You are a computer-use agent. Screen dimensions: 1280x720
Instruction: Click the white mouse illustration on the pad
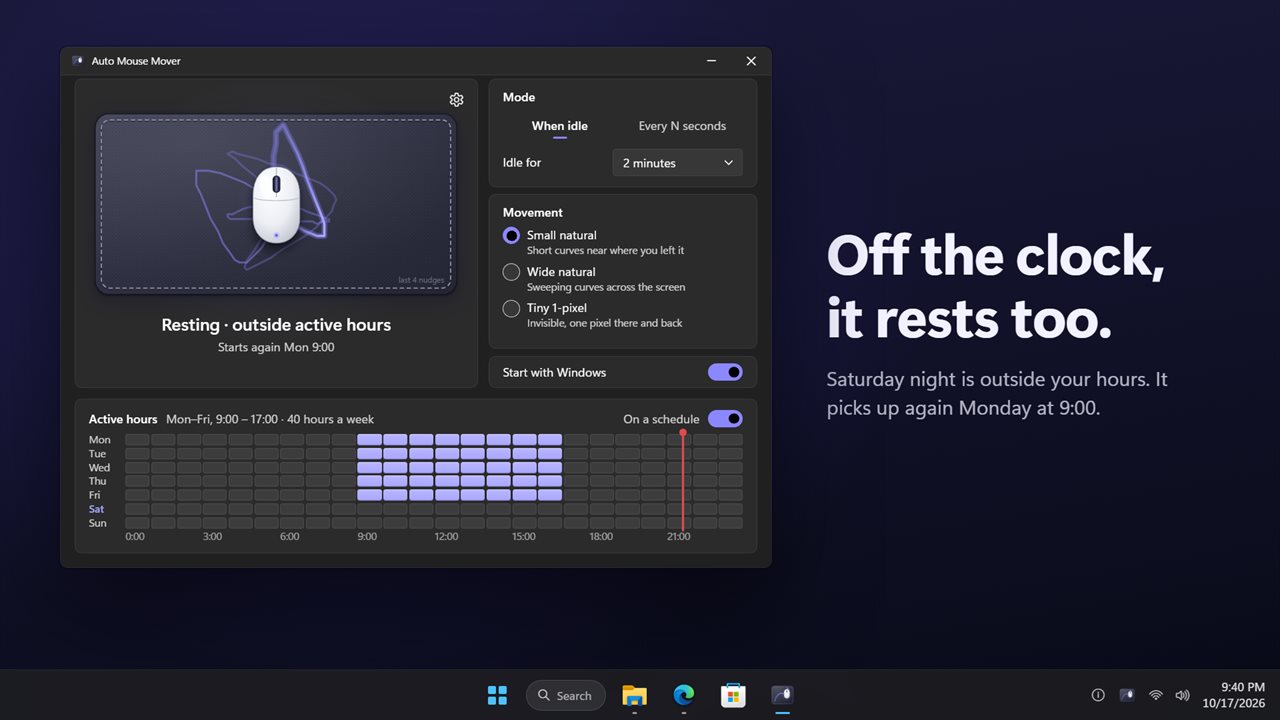tap(276, 205)
